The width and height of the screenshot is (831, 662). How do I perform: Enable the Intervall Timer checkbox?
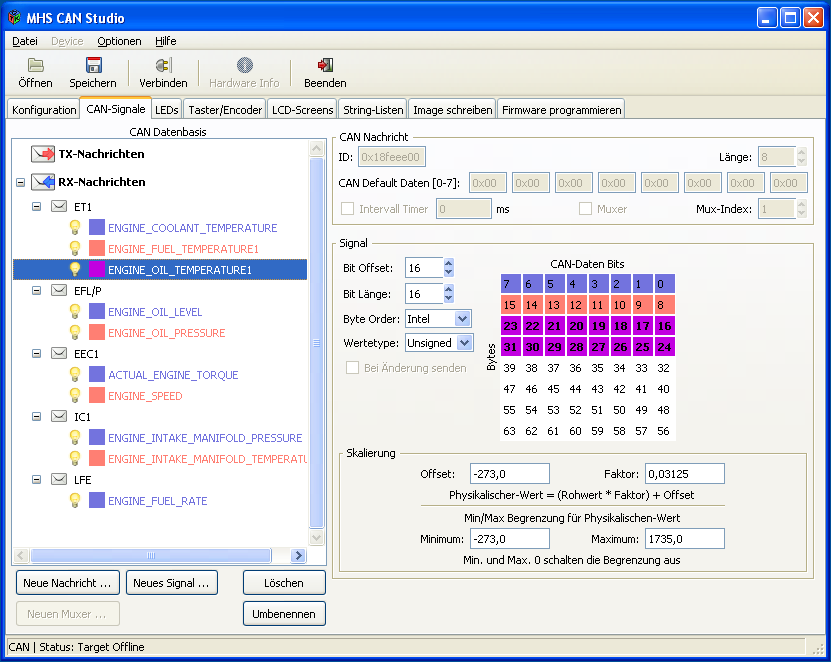348,209
